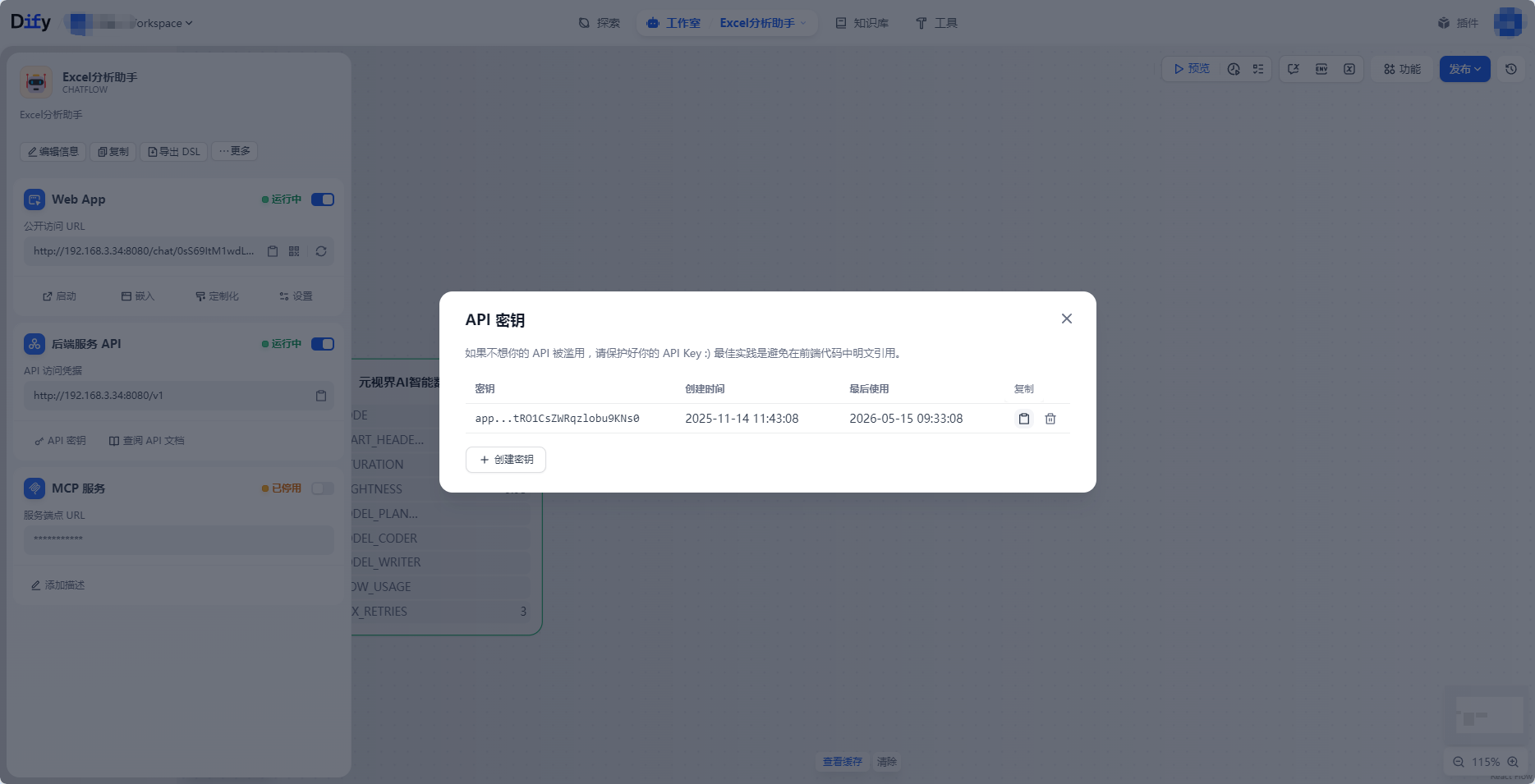The width and height of the screenshot is (1535, 784).
Task: Copy the Web App public URL
Action: click(273, 251)
